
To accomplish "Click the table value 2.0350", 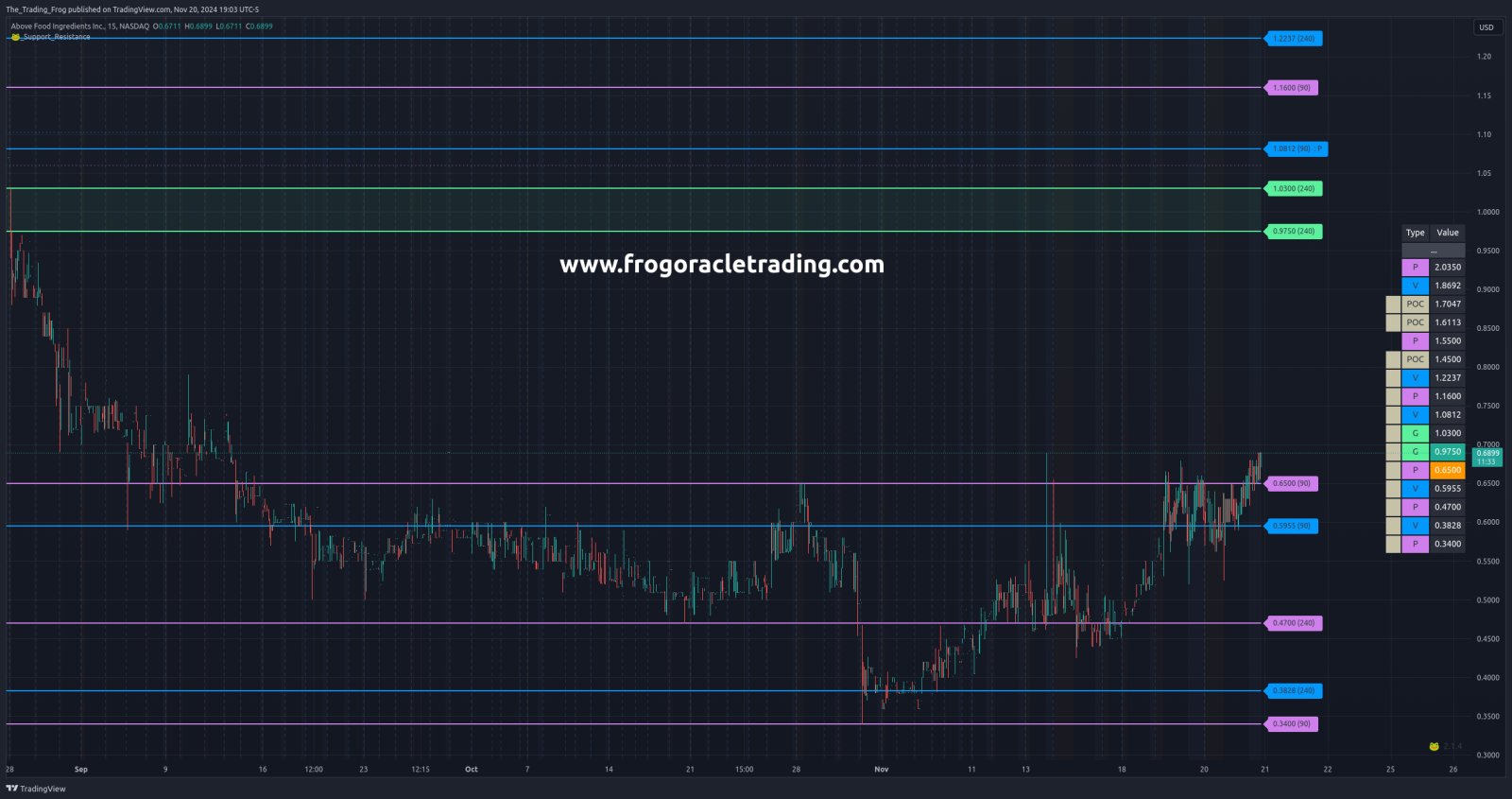I will click(x=1448, y=268).
